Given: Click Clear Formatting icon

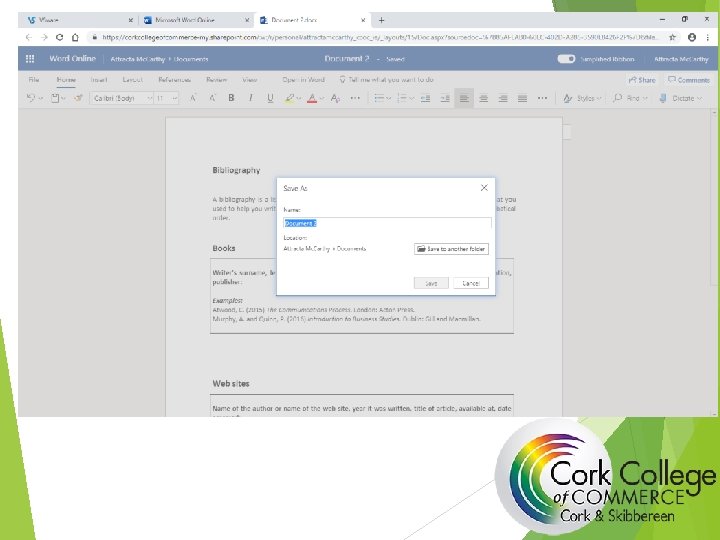Looking at the screenshot, I should coord(336,98).
